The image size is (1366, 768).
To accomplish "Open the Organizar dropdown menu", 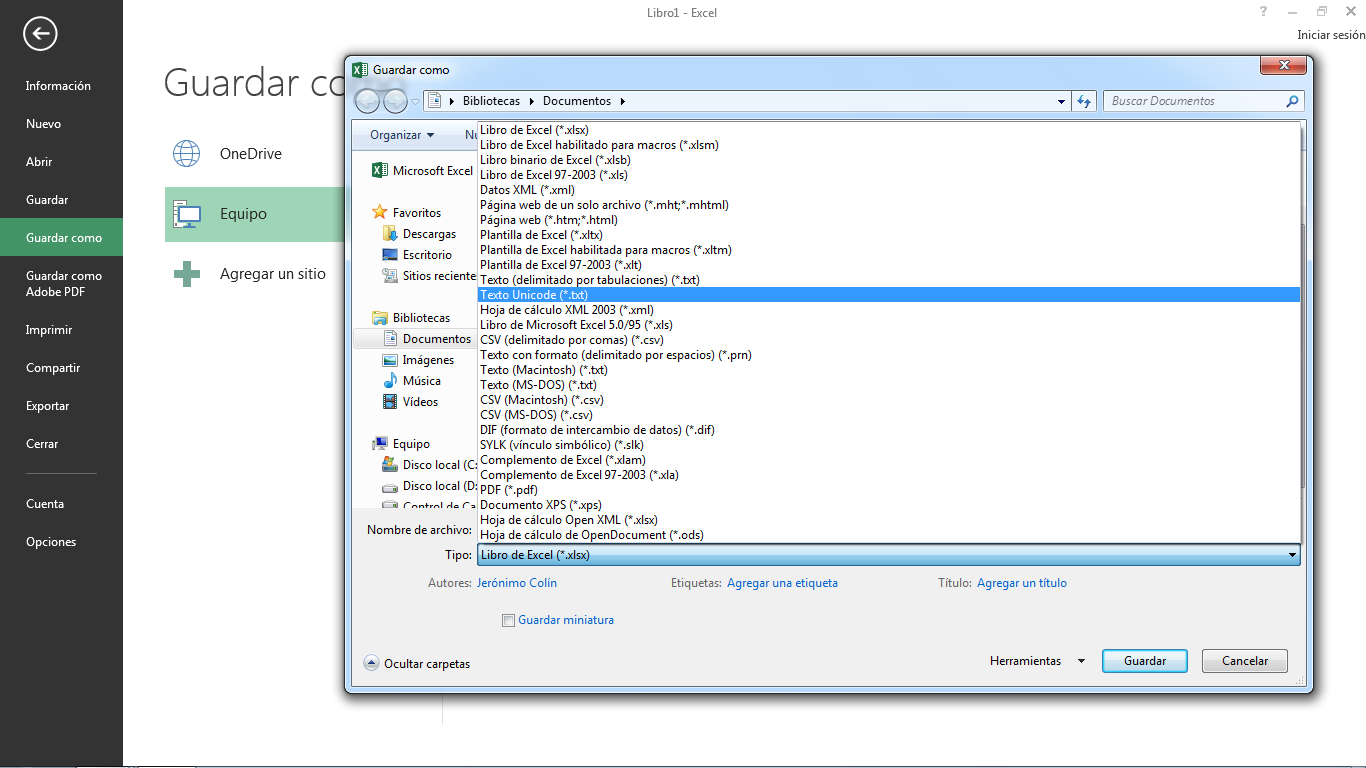I will pos(402,135).
